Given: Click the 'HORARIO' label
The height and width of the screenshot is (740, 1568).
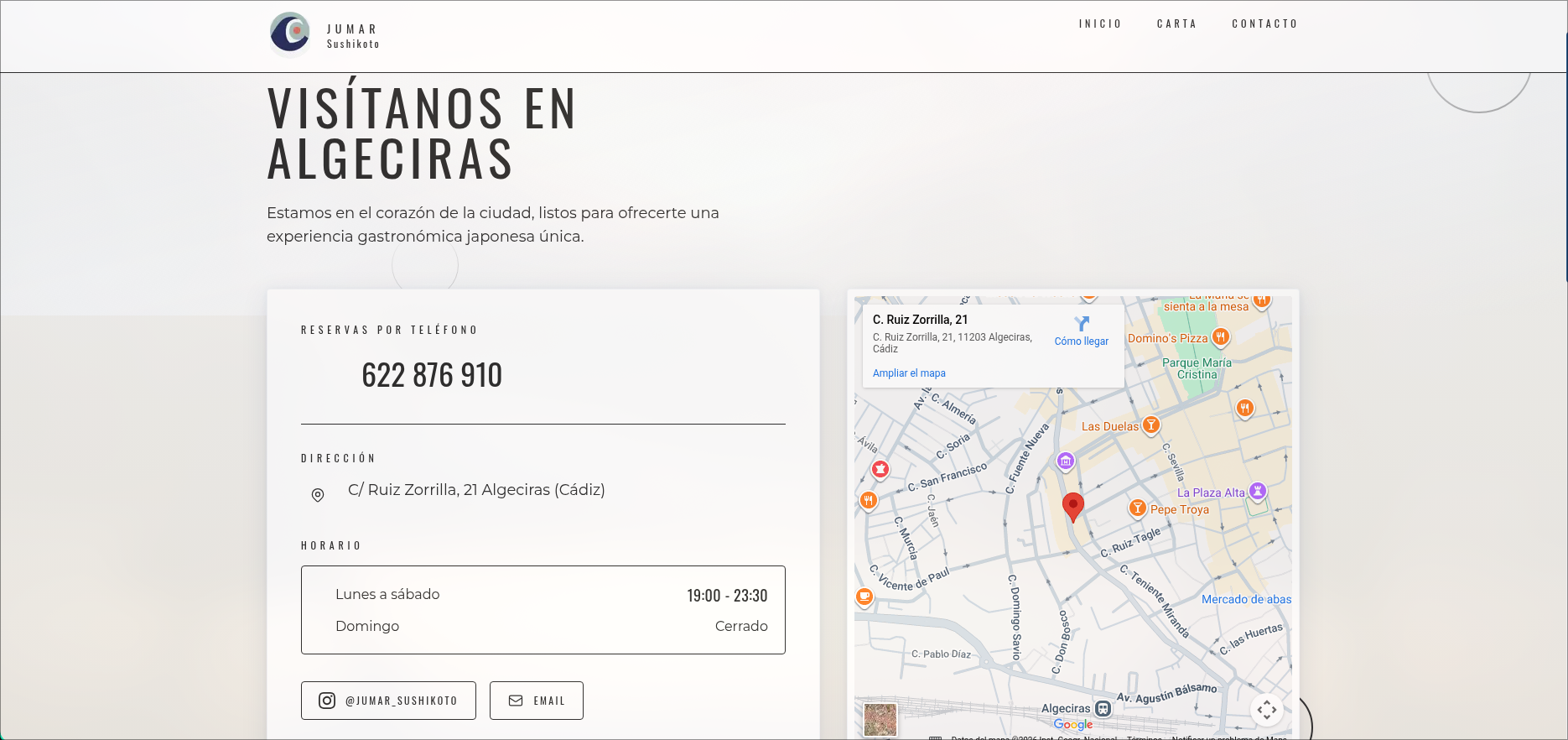Looking at the screenshot, I should pyautogui.click(x=331, y=545).
